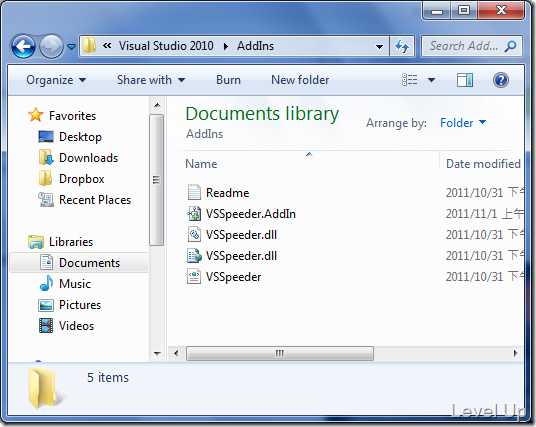
Task: Open the Arrange by Folder dropdown
Action: click(x=463, y=123)
